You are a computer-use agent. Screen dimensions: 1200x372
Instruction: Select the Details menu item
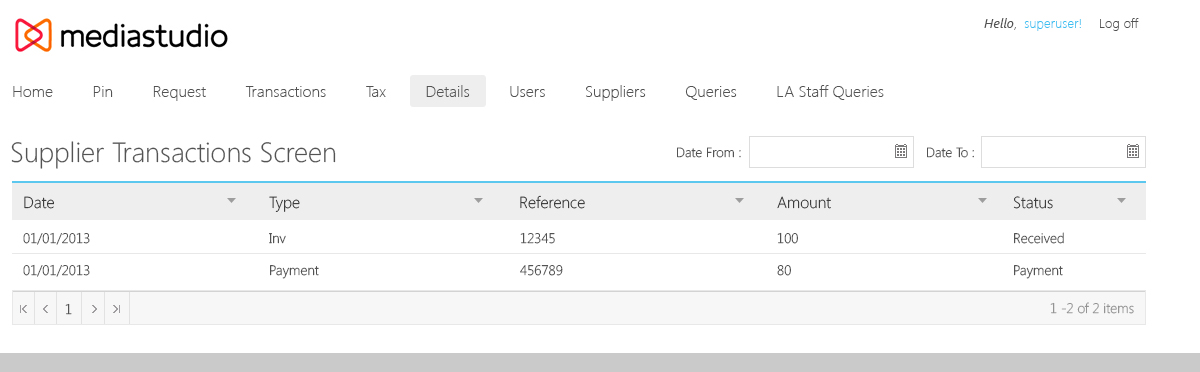point(448,91)
